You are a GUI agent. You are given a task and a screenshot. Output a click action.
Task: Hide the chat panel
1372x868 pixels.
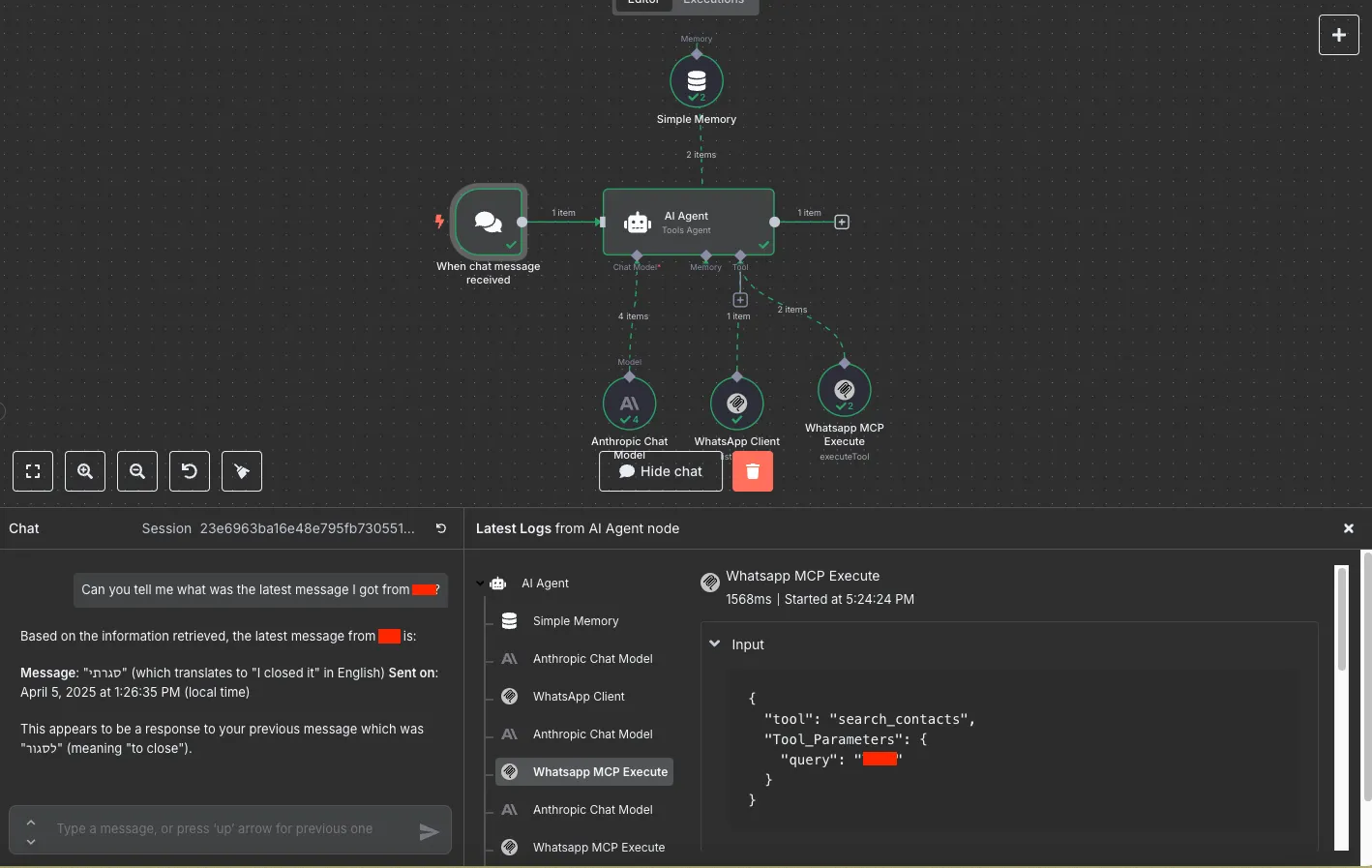[x=661, y=471]
